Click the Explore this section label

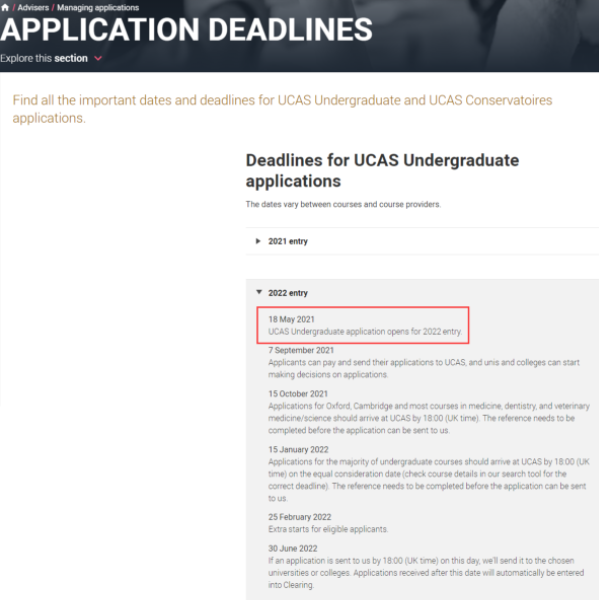pyautogui.click(x=44, y=58)
